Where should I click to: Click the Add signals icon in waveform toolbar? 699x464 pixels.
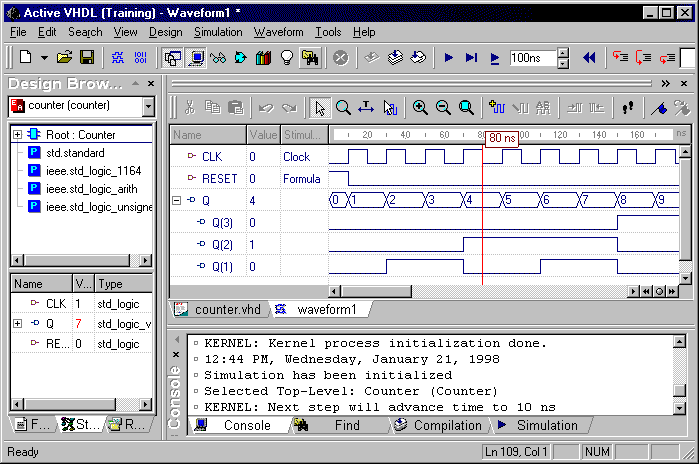(496, 108)
